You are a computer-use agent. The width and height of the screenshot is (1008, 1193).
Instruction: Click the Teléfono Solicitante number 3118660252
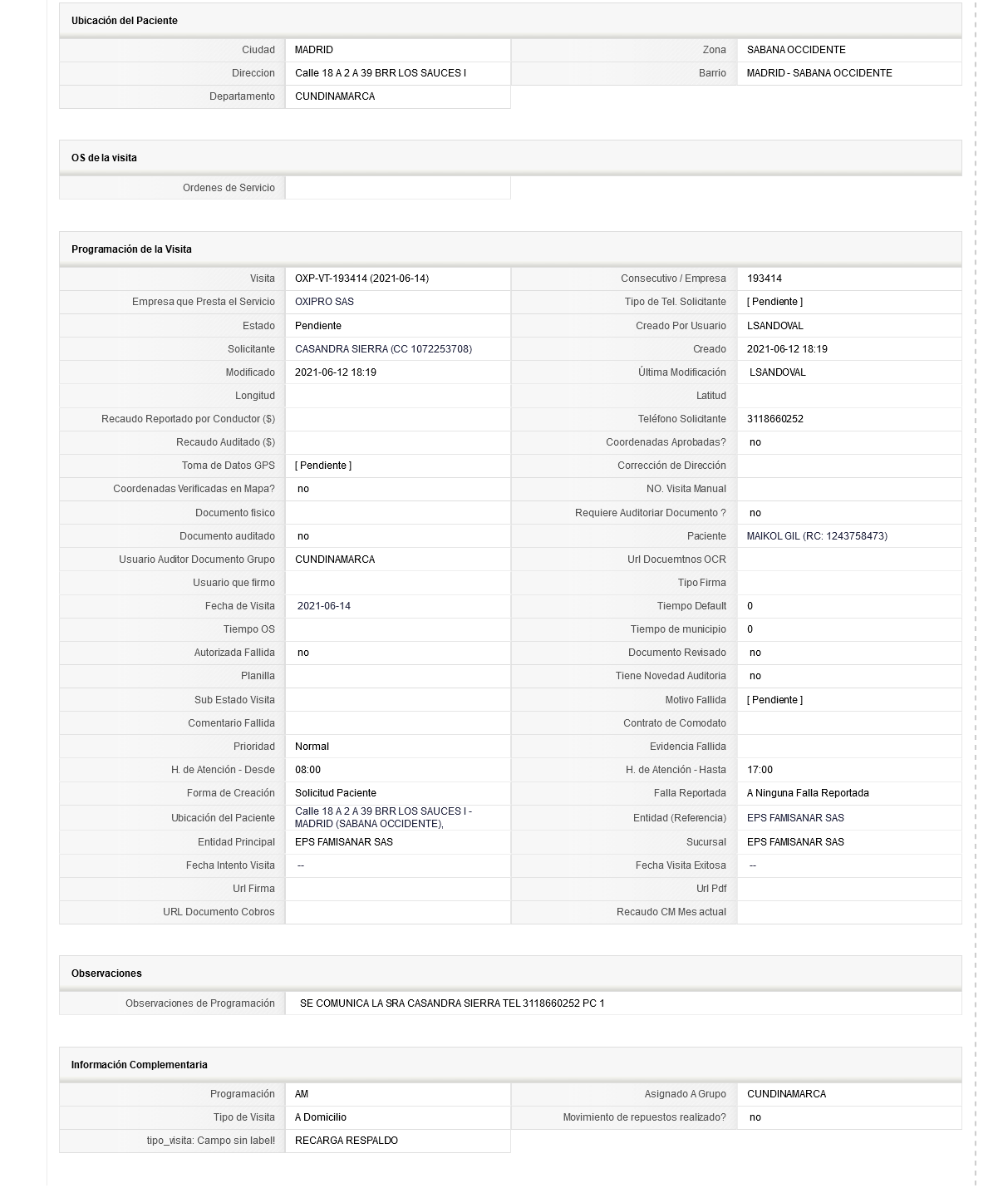point(775,419)
